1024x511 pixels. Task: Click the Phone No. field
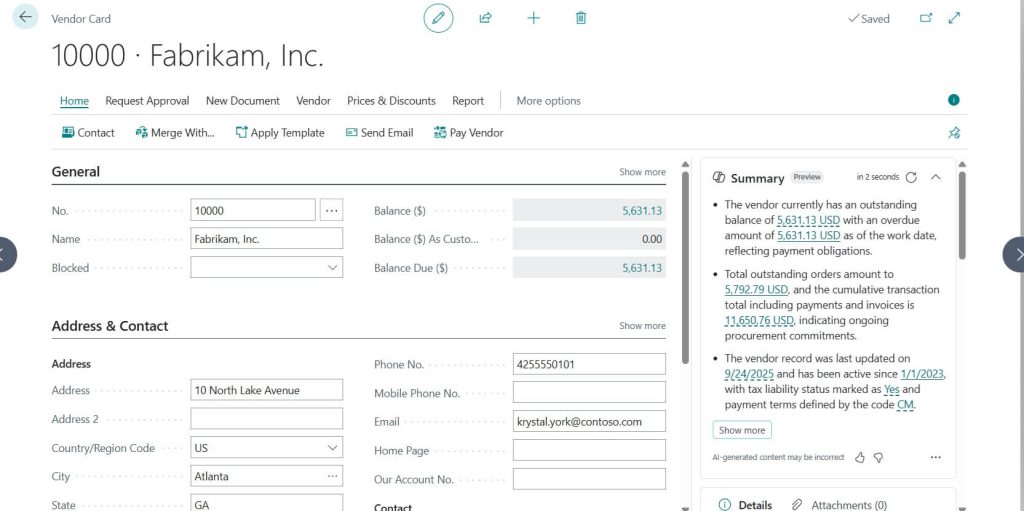(589, 364)
